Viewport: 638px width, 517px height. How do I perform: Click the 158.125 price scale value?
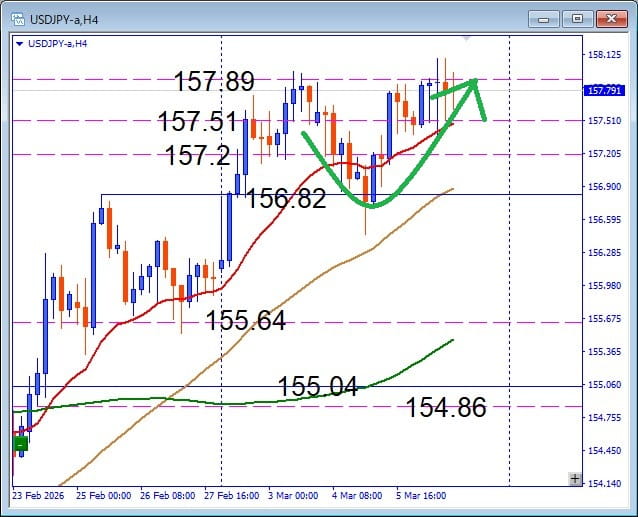point(605,55)
